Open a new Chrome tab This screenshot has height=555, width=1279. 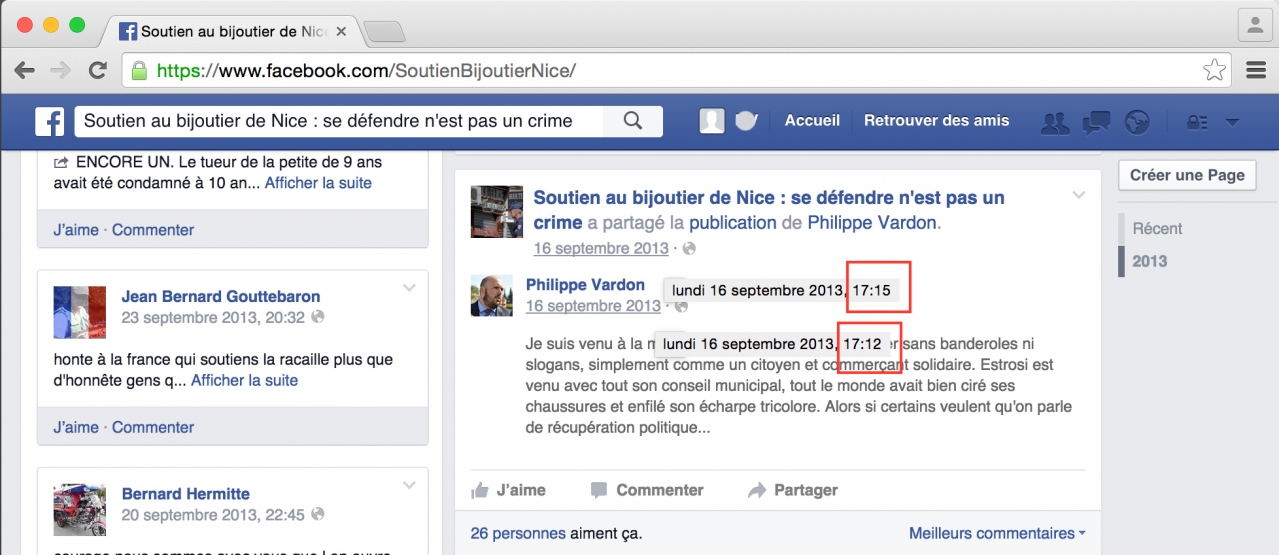tap(384, 32)
